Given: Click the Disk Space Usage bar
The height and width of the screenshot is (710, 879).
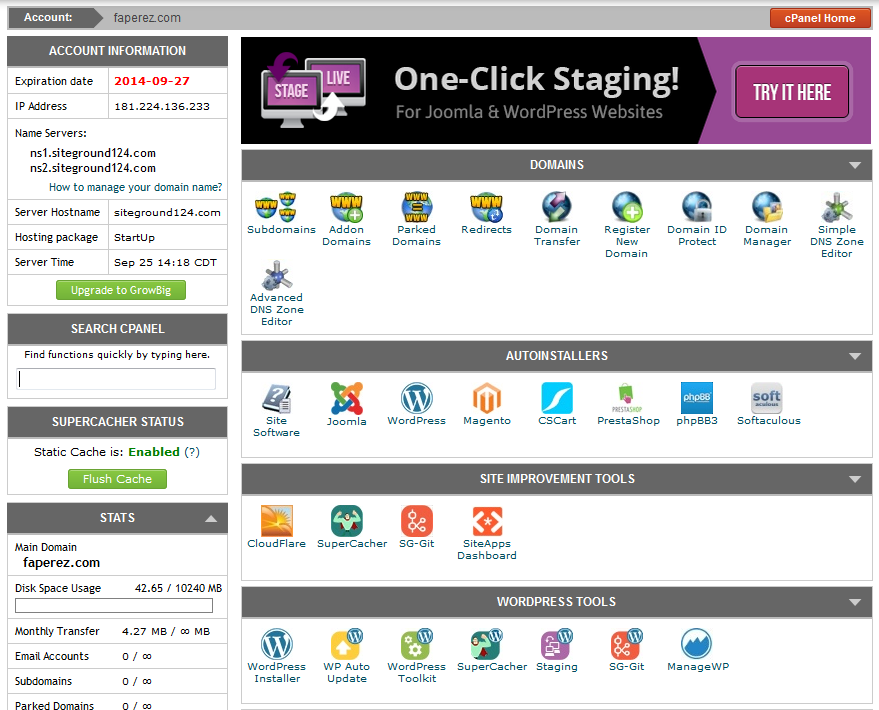Looking at the screenshot, I should coord(114,605).
